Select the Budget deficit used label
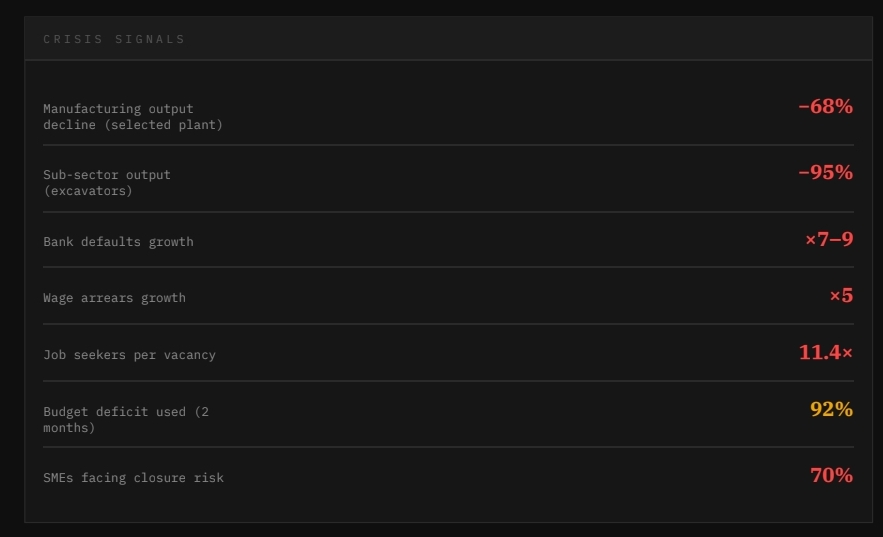This screenshot has width=883, height=537. tap(126, 411)
